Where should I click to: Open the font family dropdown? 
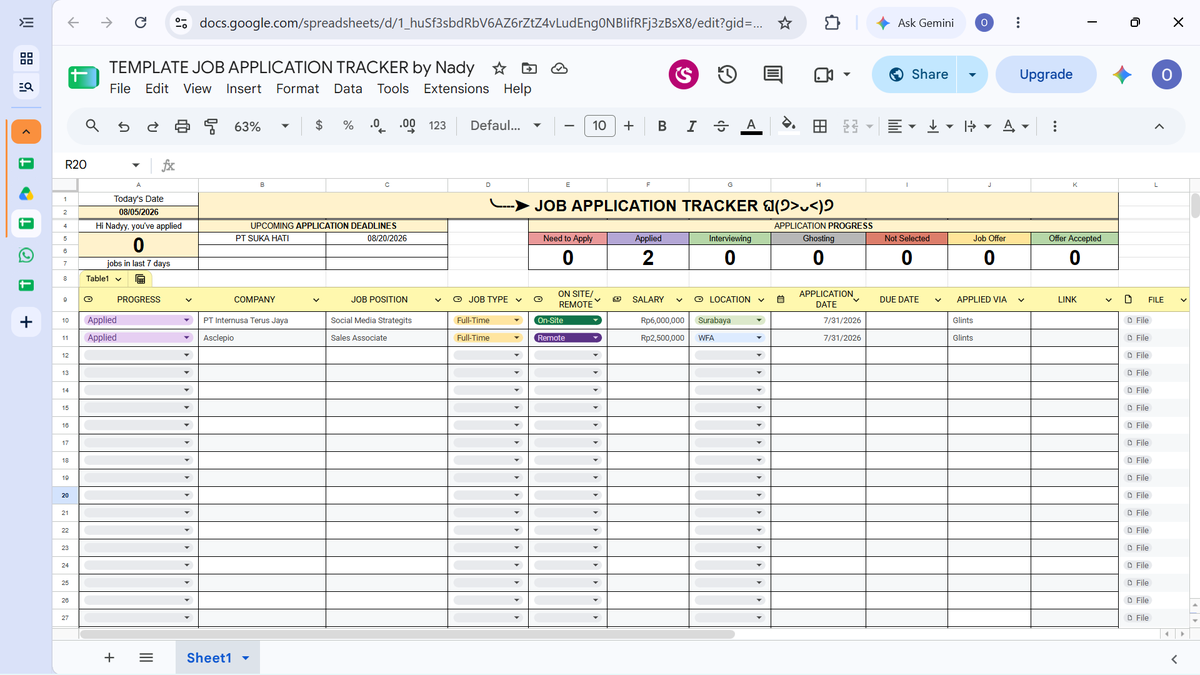tap(506, 126)
